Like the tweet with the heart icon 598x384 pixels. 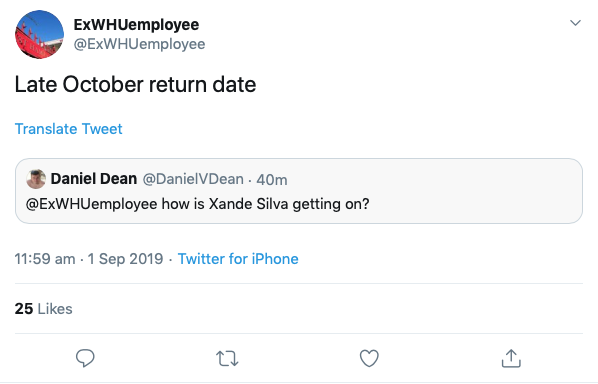click(x=369, y=358)
